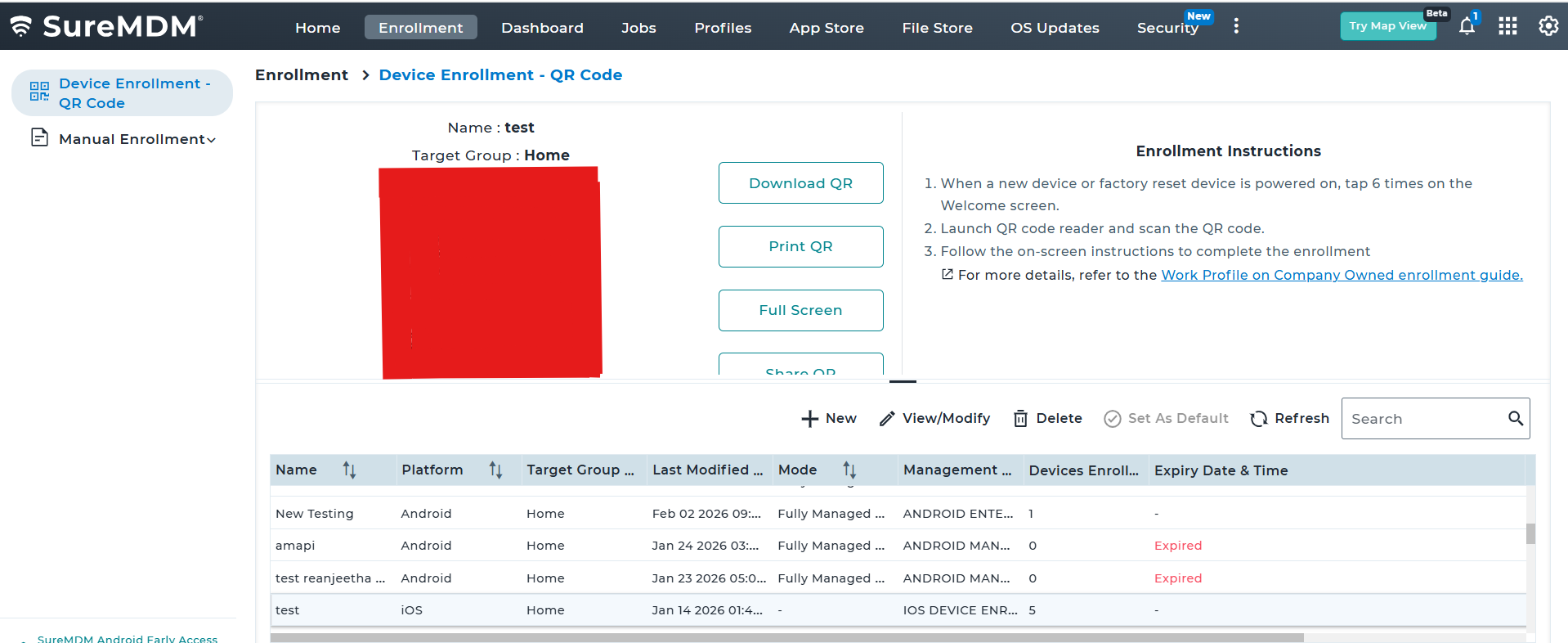Open the apps grid icon

pyautogui.click(x=1508, y=26)
